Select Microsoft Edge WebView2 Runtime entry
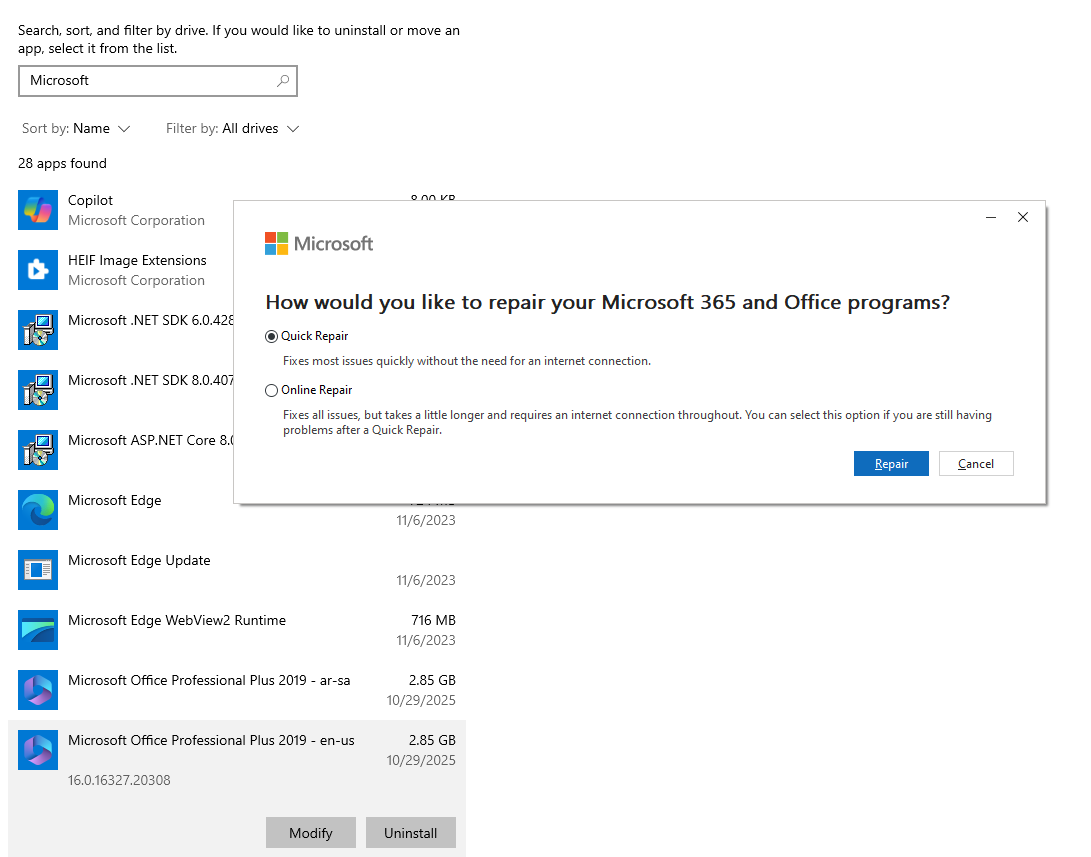Screen dimensions: 1091x857 click(x=177, y=620)
